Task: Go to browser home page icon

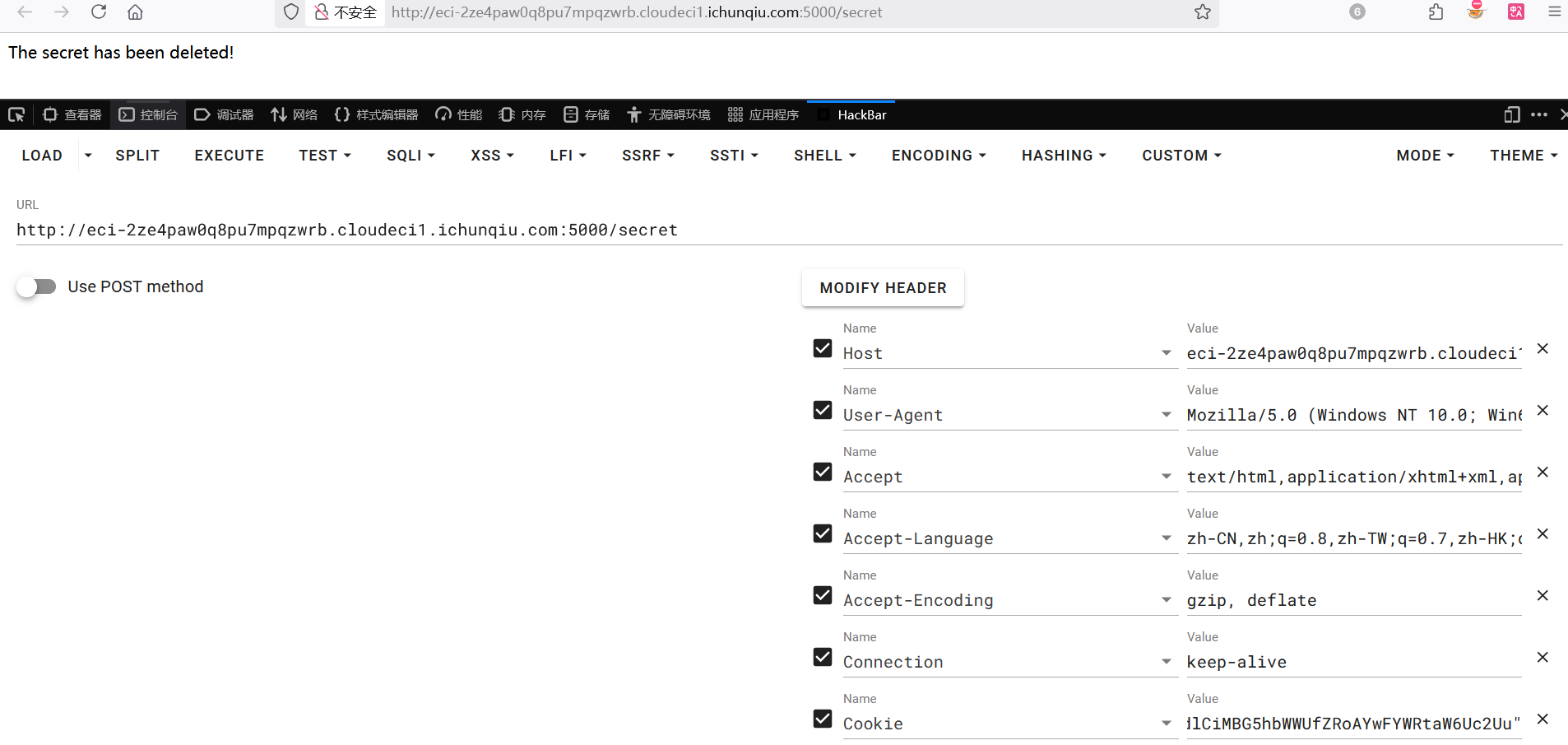Action: [x=135, y=12]
